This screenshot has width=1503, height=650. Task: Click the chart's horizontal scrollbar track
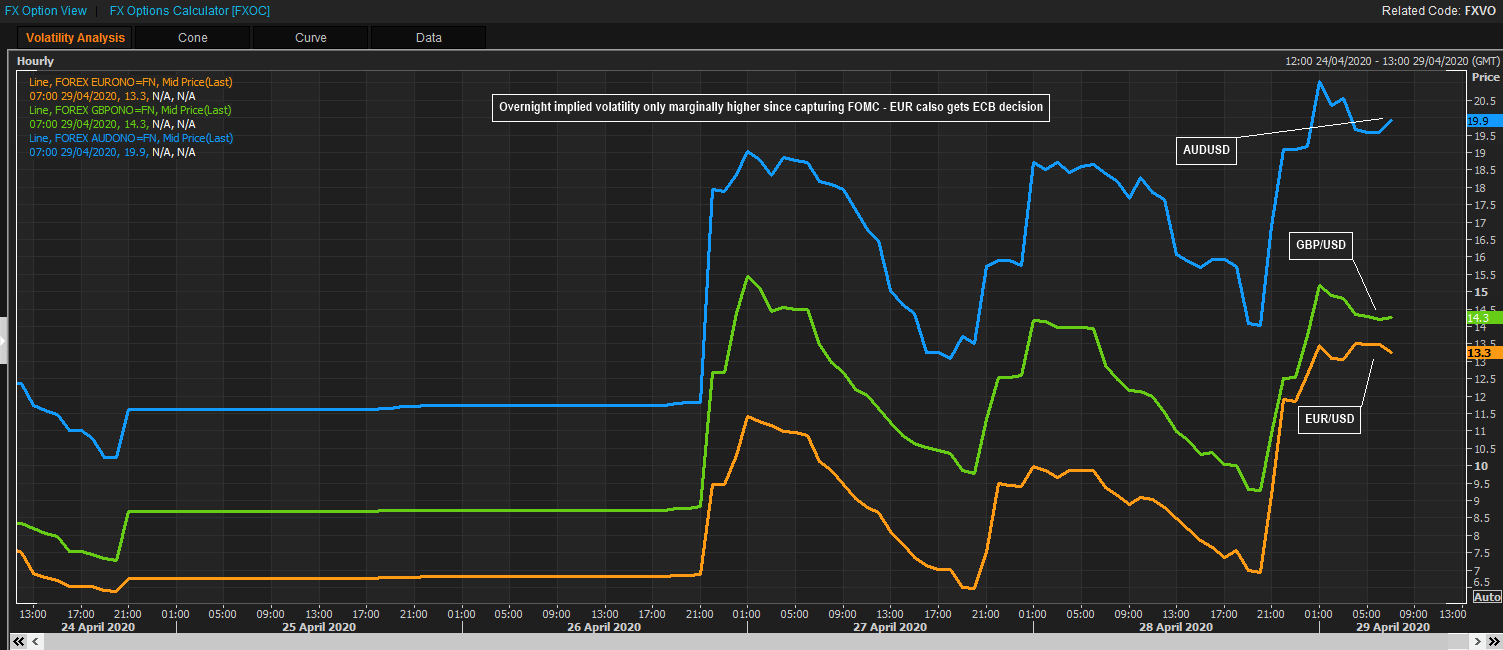click(750, 641)
